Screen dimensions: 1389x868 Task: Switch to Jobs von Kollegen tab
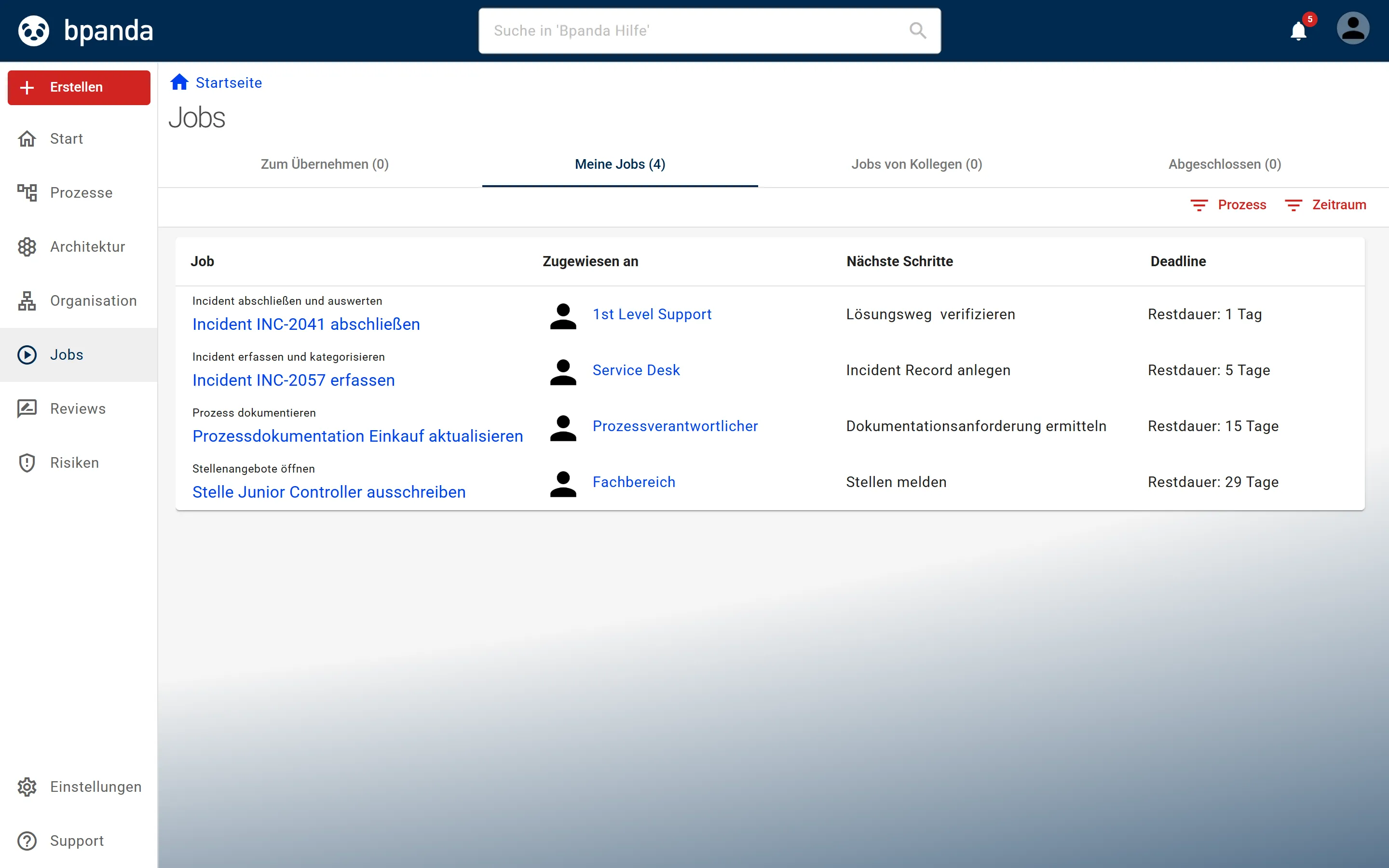pyautogui.click(x=917, y=164)
